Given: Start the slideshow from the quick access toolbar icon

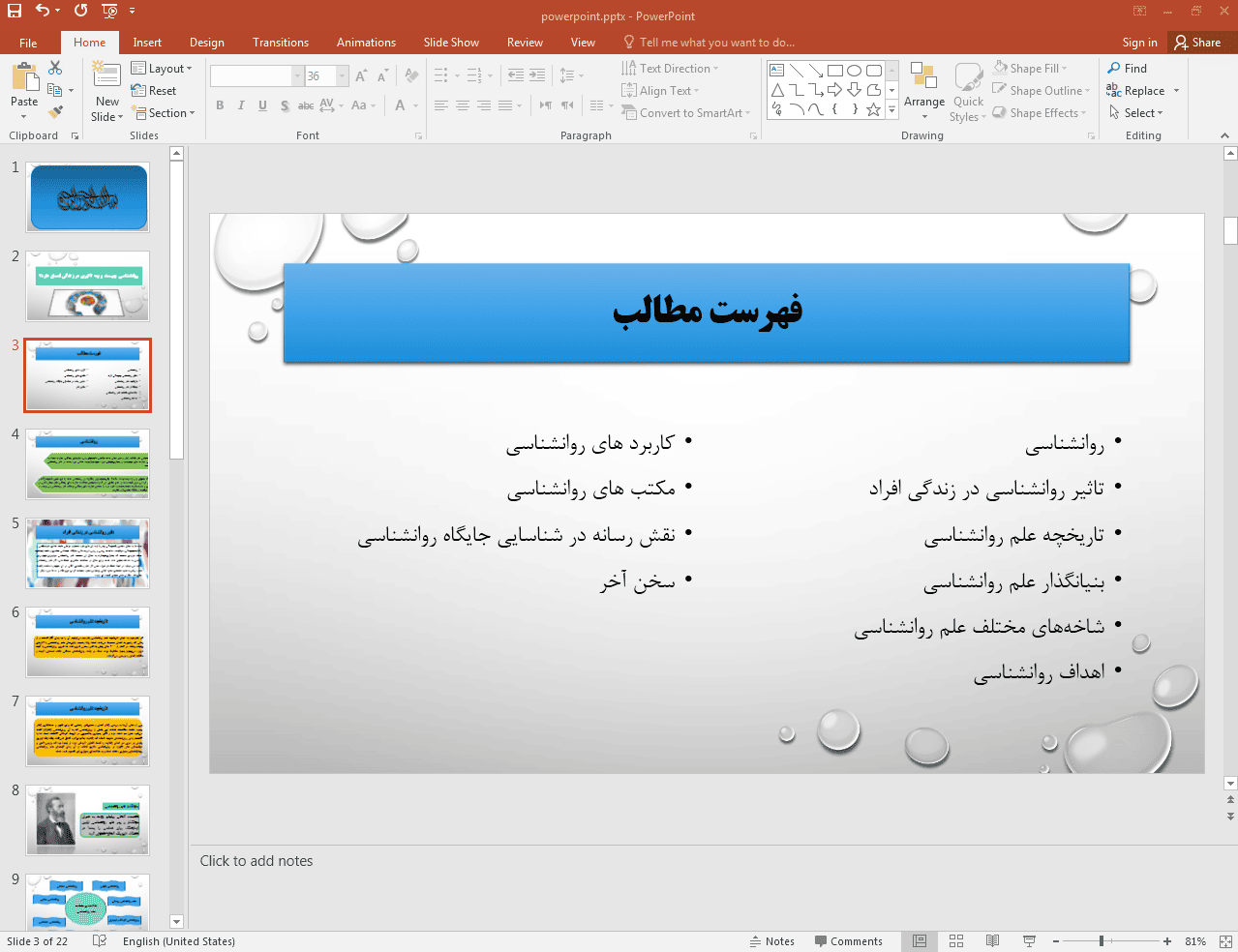Looking at the screenshot, I should (x=109, y=11).
